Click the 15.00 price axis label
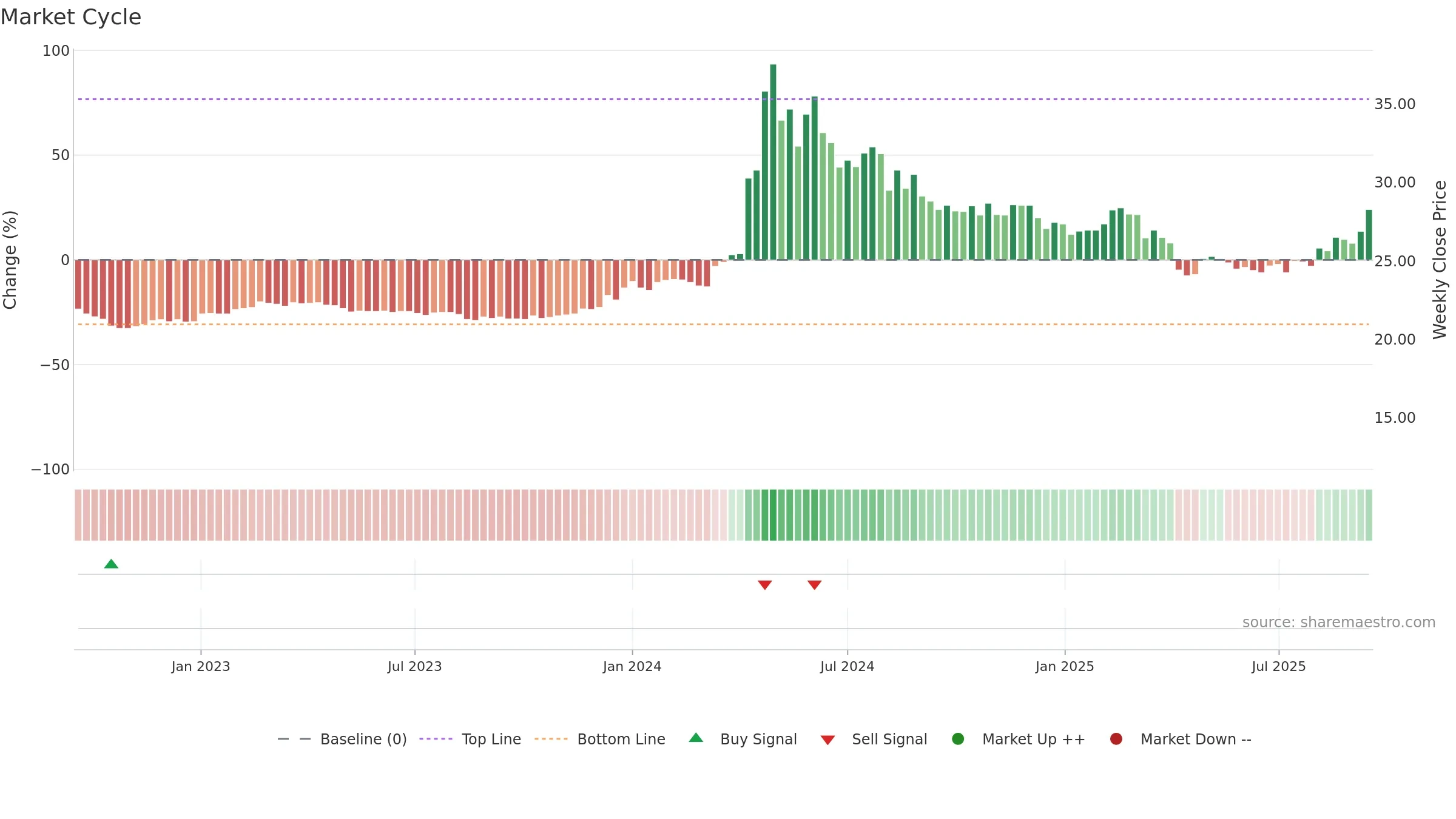 click(x=1395, y=418)
